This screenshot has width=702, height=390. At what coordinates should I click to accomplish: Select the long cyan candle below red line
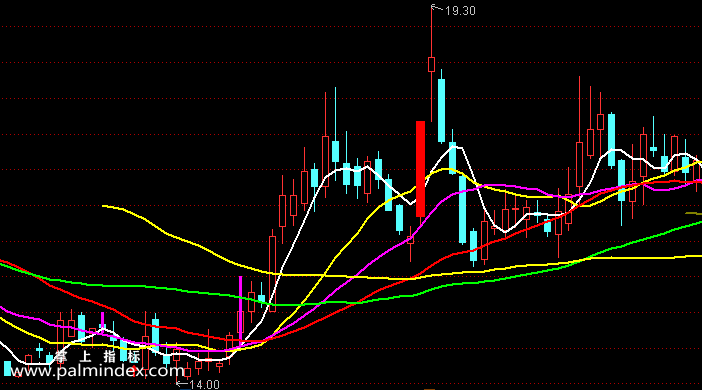pyautogui.click(x=462, y=209)
